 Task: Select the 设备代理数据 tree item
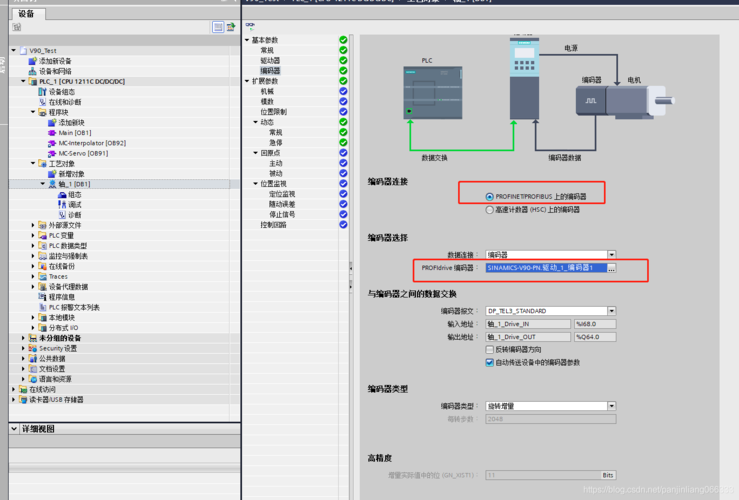(68, 287)
